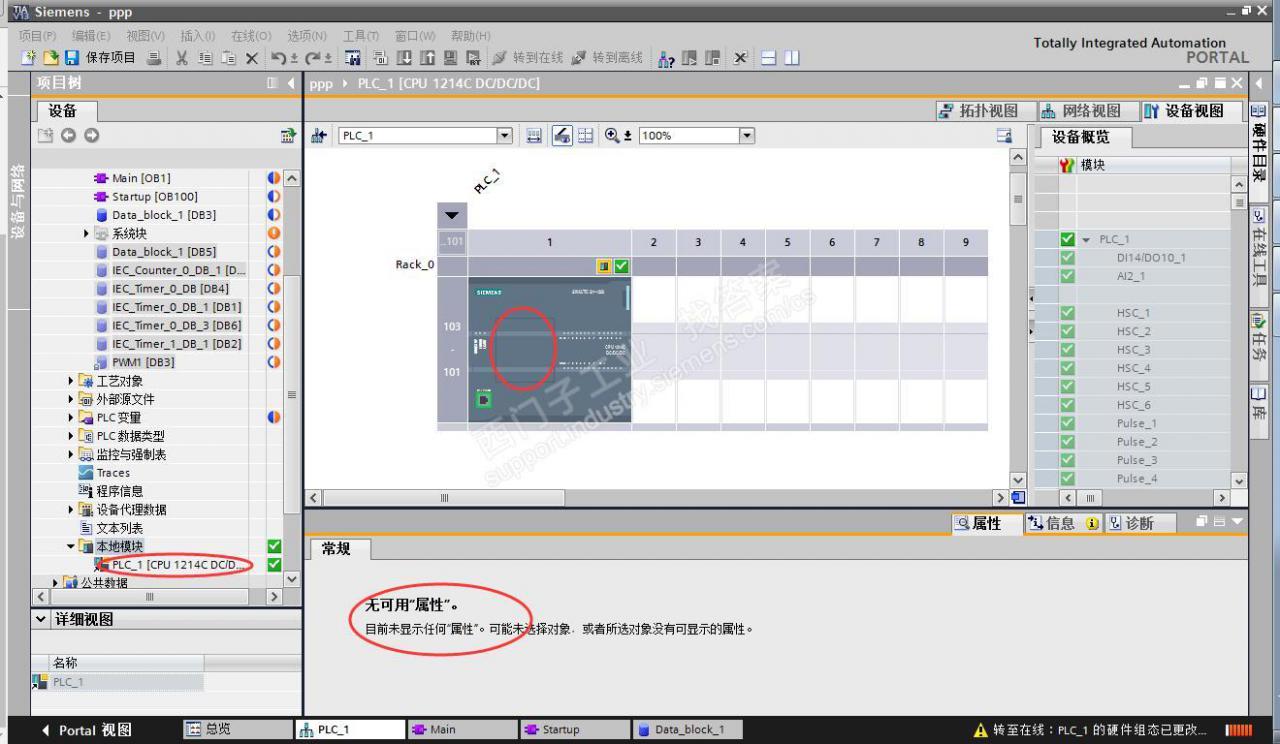Click the start CPU icon

(x=689, y=58)
